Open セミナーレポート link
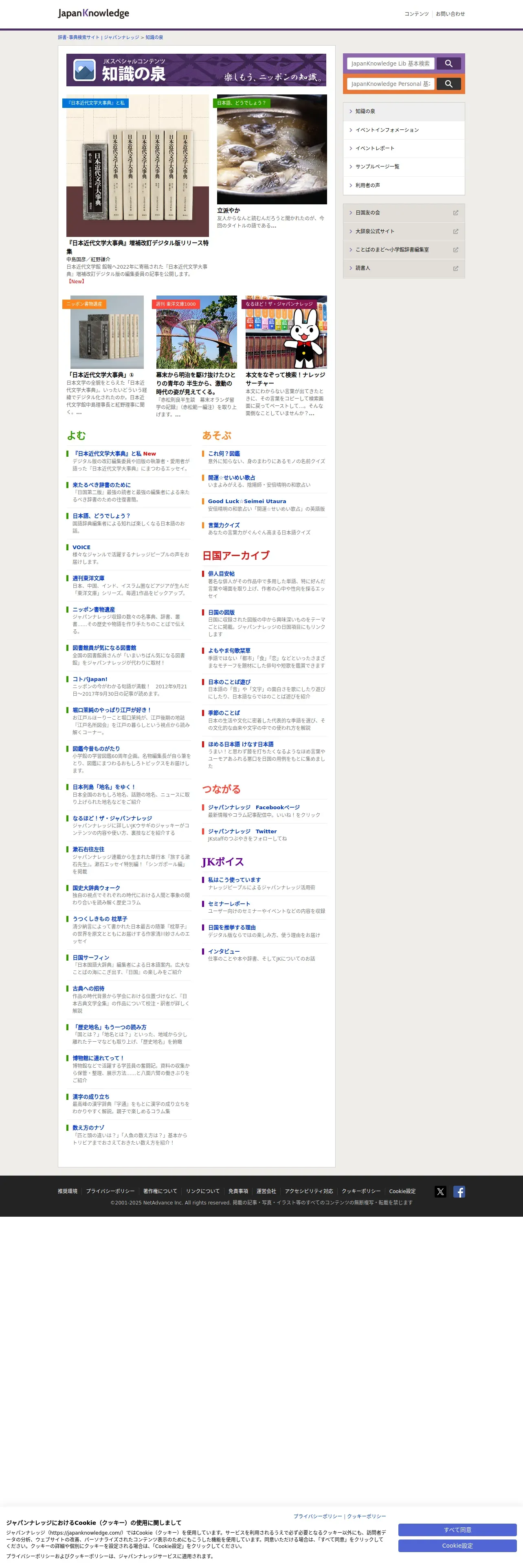 tap(229, 904)
